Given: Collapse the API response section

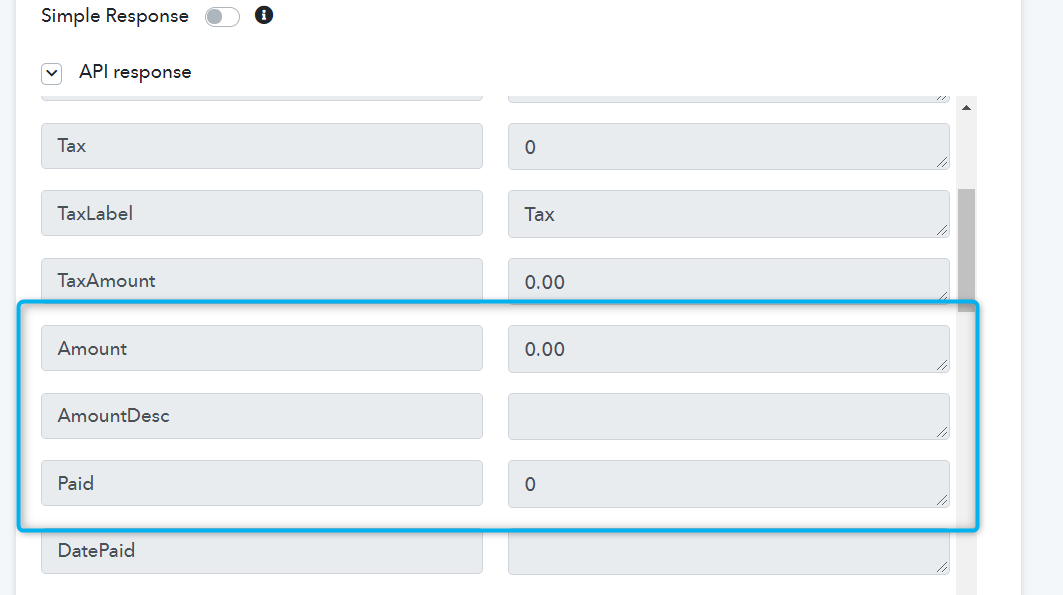Looking at the screenshot, I should 52,73.
